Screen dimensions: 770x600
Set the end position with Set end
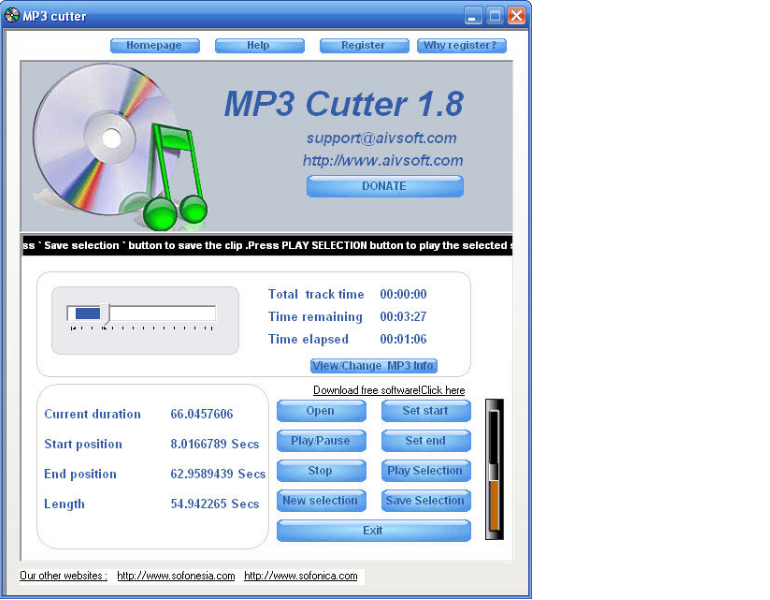(x=426, y=440)
